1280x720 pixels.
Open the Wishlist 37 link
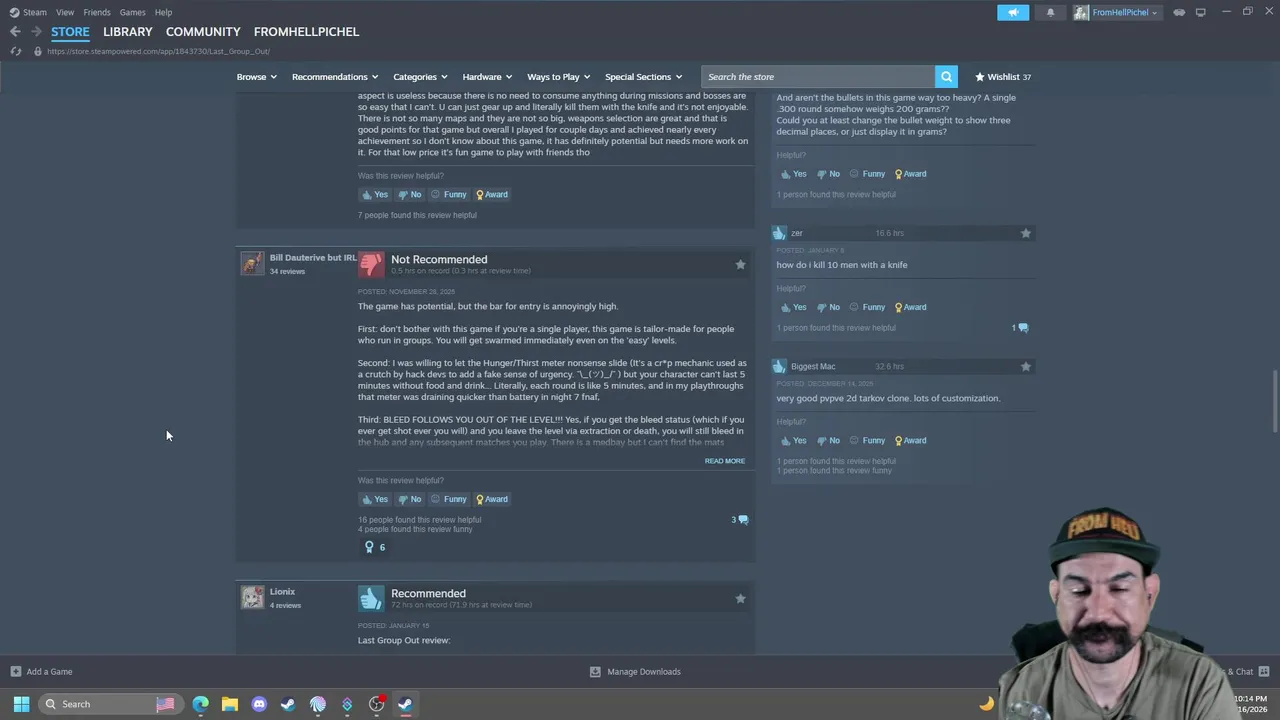pos(1003,77)
